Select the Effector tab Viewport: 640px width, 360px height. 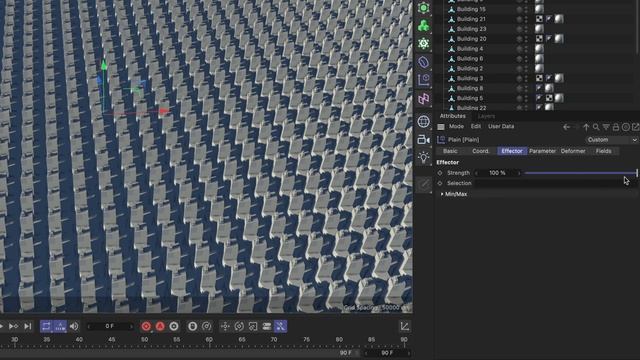click(x=512, y=151)
